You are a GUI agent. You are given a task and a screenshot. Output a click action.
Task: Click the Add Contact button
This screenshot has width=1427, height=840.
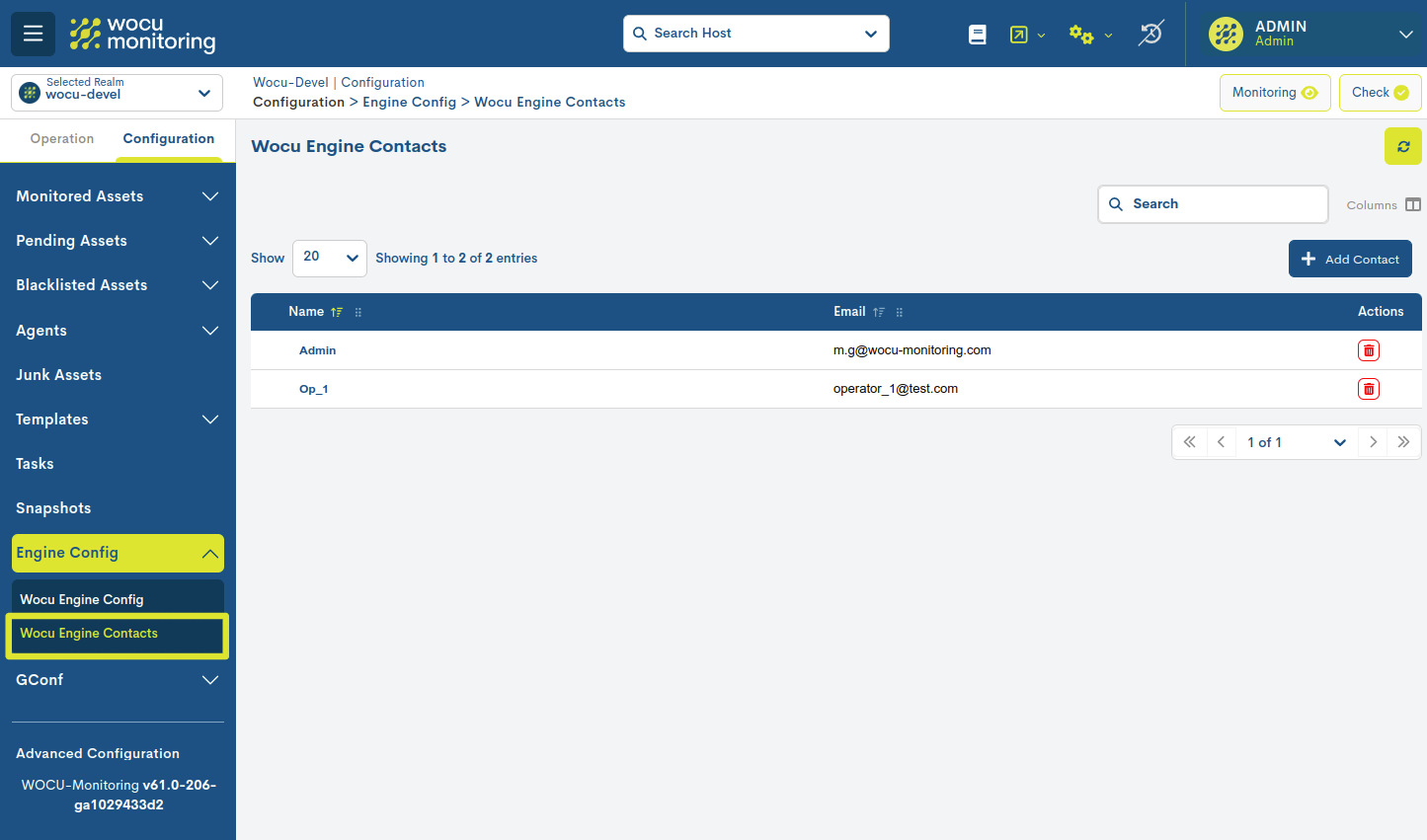[1350, 259]
